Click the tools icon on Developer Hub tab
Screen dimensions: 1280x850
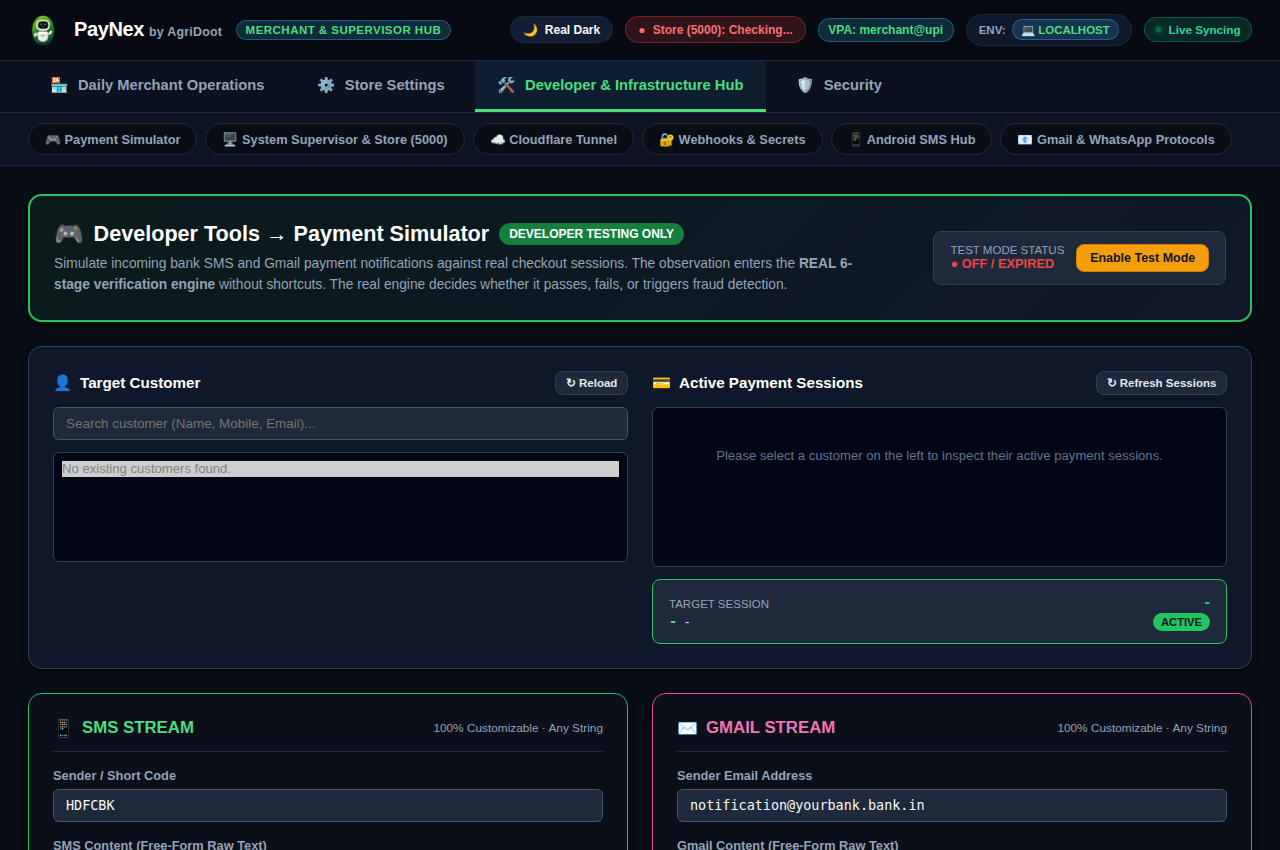pyautogui.click(x=506, y=85)
